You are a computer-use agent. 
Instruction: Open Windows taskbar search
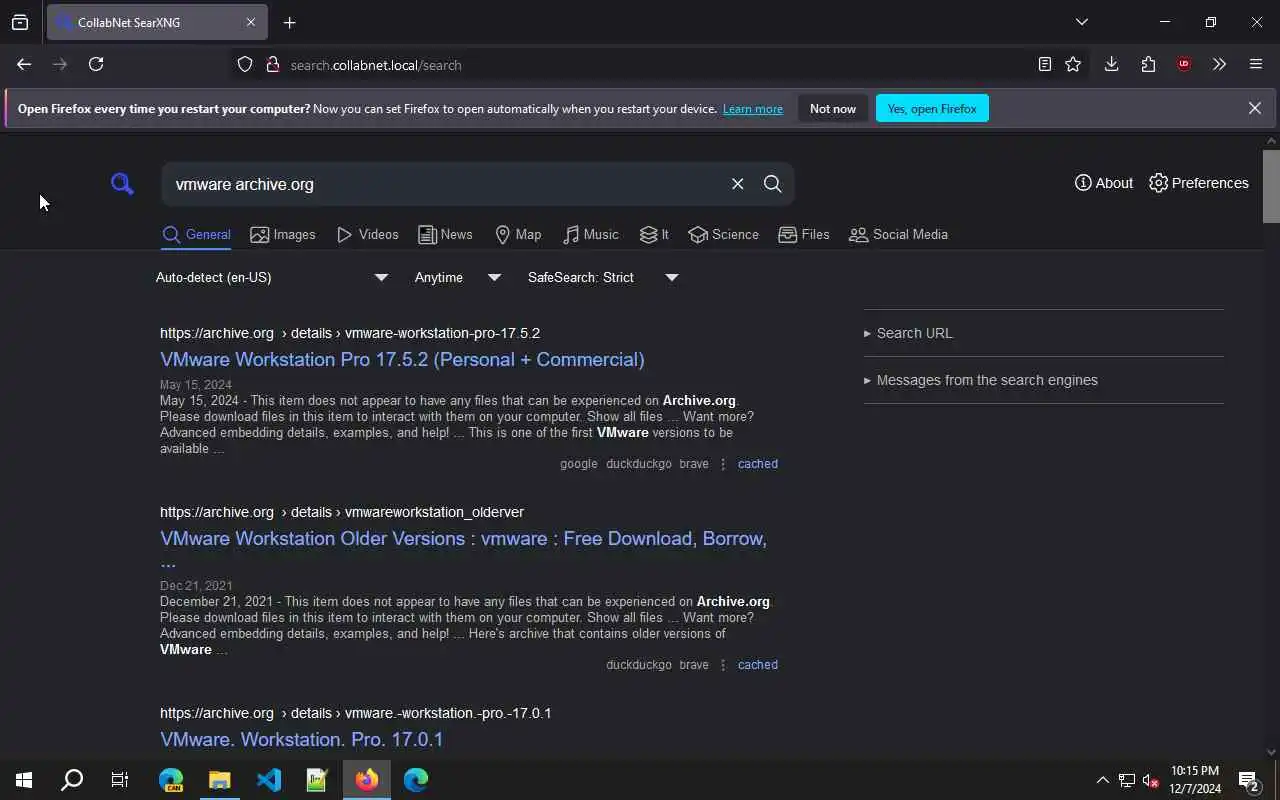(72, 780)
